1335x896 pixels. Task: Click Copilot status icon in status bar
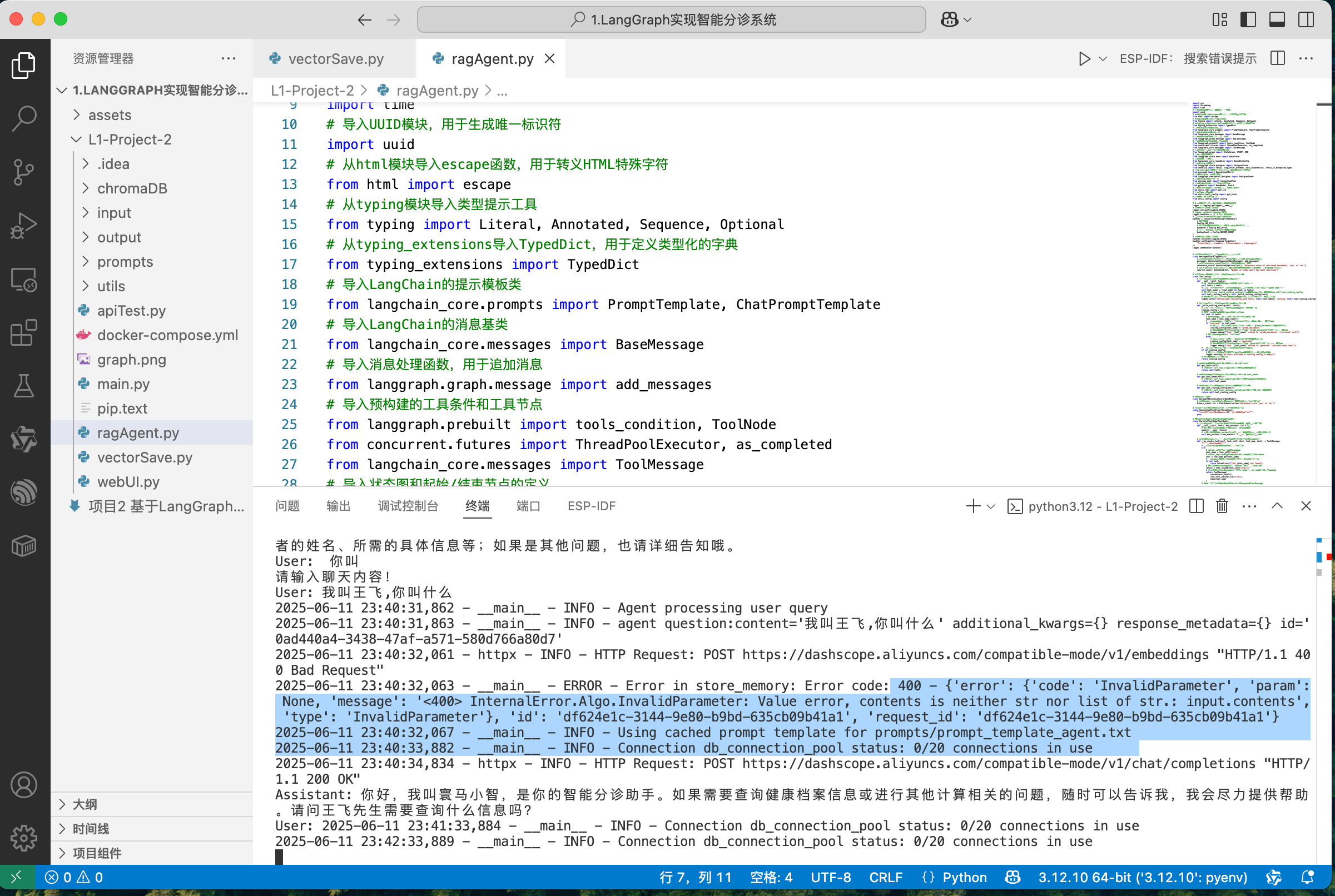pyautogui.click(x=1012, y=877)
